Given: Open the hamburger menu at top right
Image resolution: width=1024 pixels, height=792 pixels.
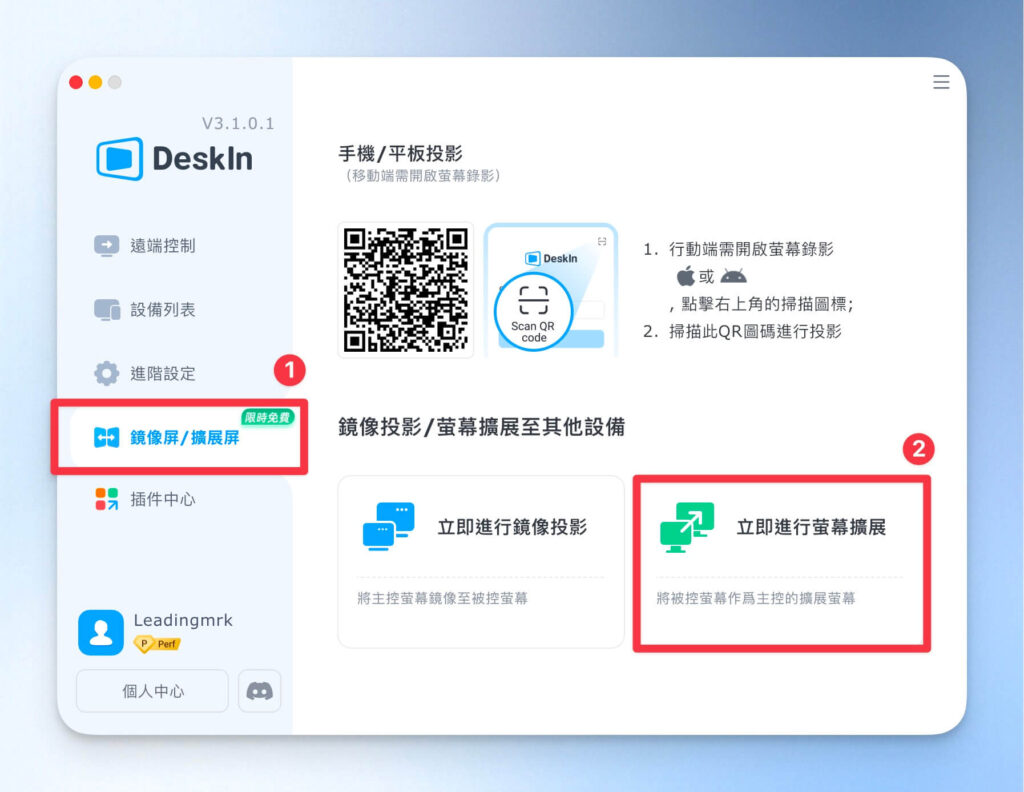Looking at the screenshot, I should (x=940, y=82).
